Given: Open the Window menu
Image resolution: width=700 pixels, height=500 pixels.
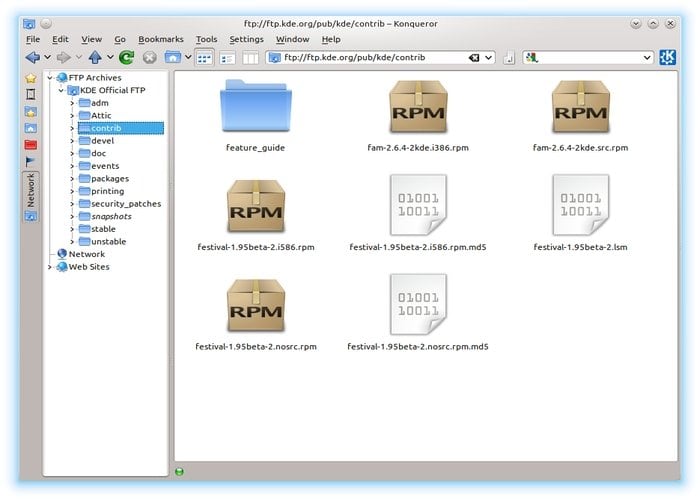Looking at the screenshot, I should point(292,39).
